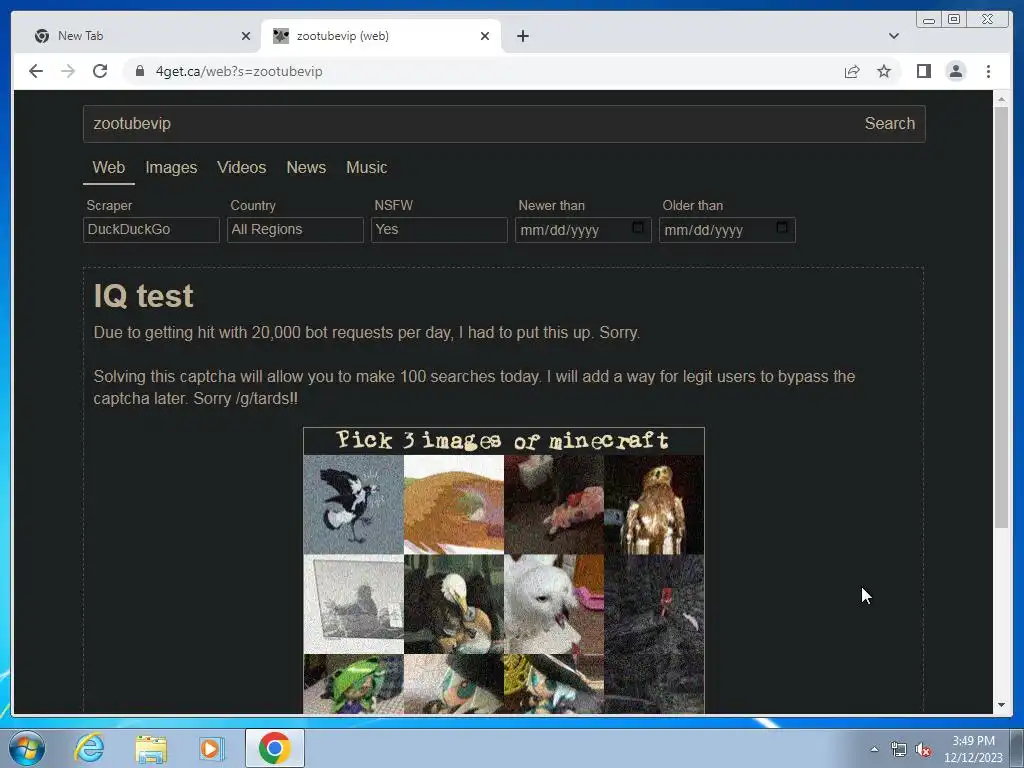Open the browser side panel
Image resolution: width=1024 pixels, height=768 pixels.
point(923,71)
